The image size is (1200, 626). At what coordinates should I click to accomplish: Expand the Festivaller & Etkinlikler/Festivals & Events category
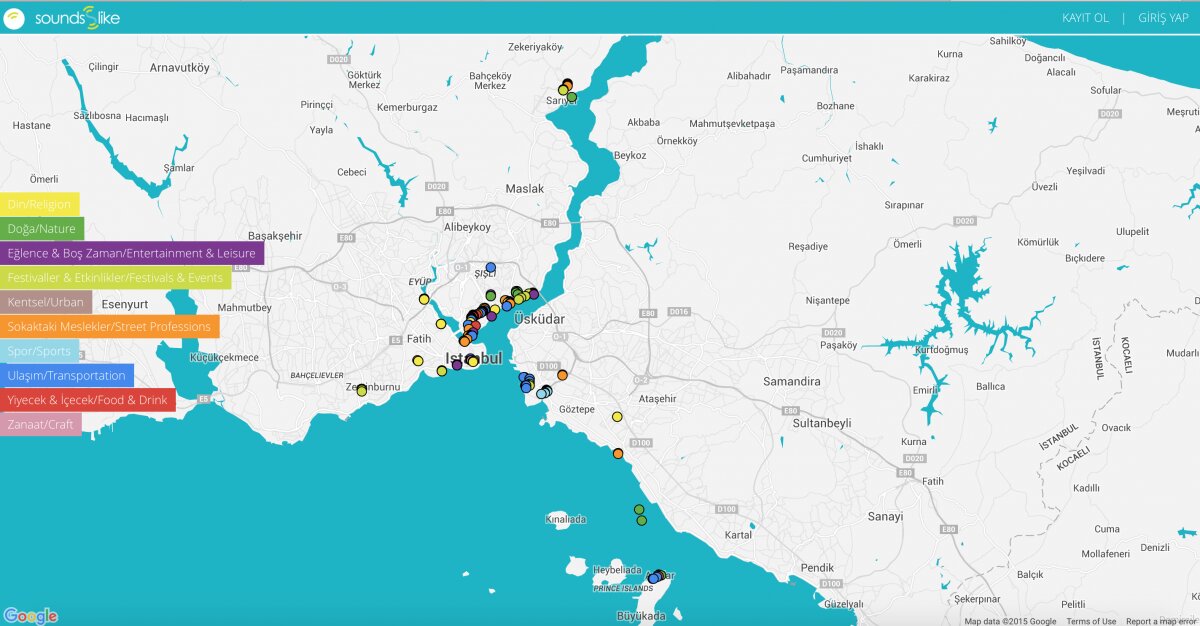tap(115, 278)
